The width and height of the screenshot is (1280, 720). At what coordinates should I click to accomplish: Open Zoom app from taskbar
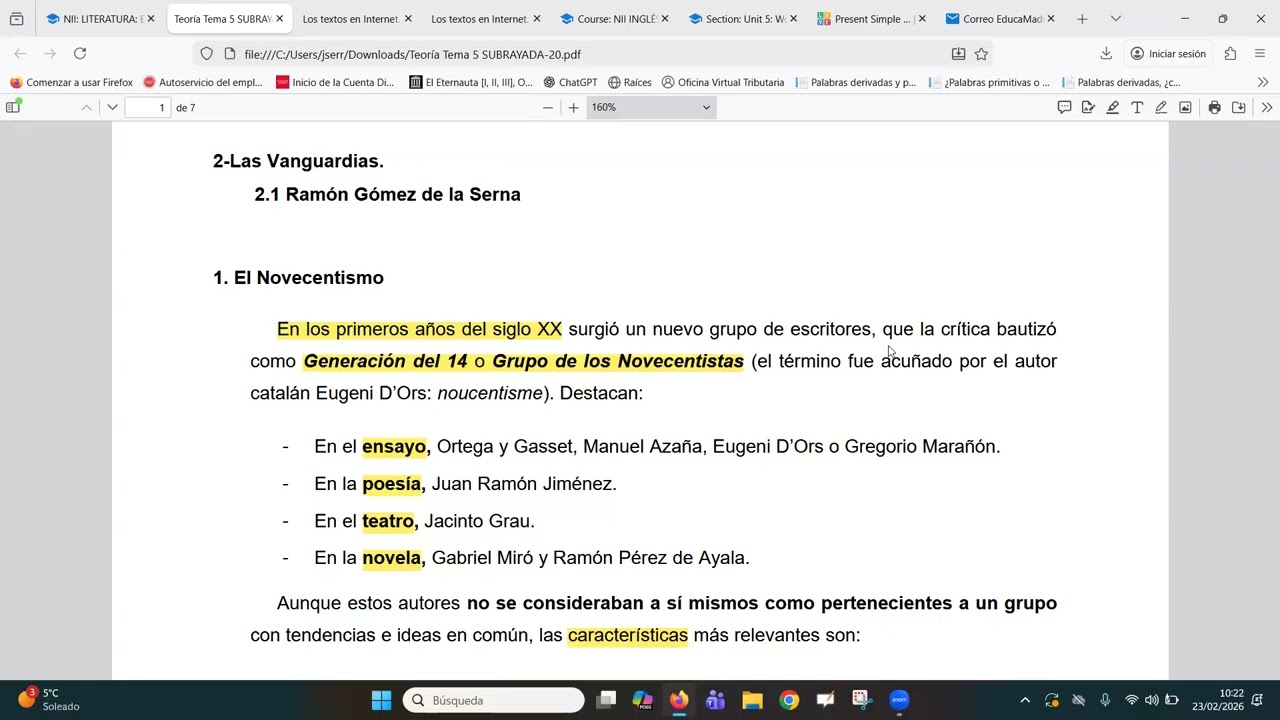click(899, 700)
